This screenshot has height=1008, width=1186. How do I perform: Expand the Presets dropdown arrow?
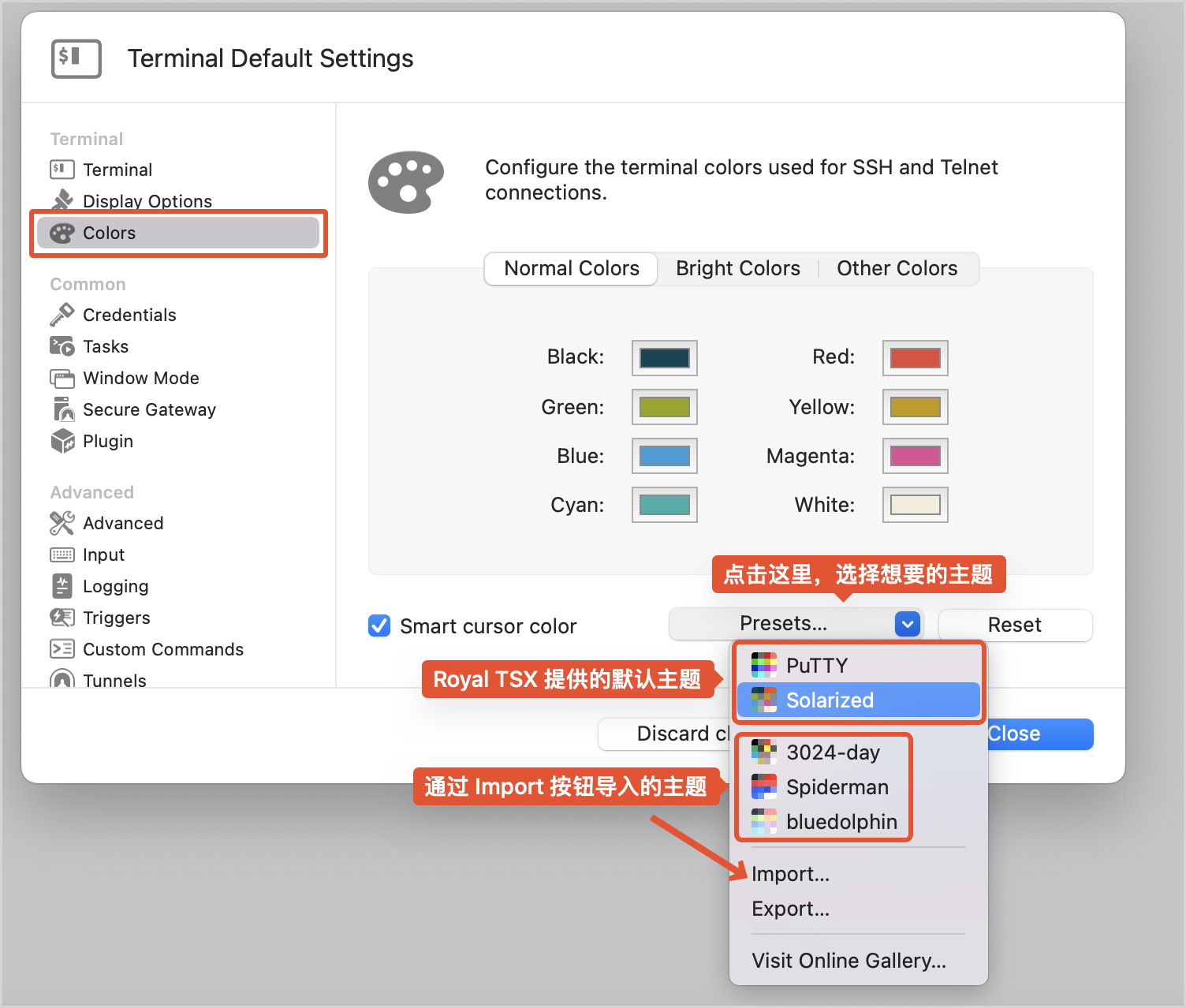(x=908, y=624)
